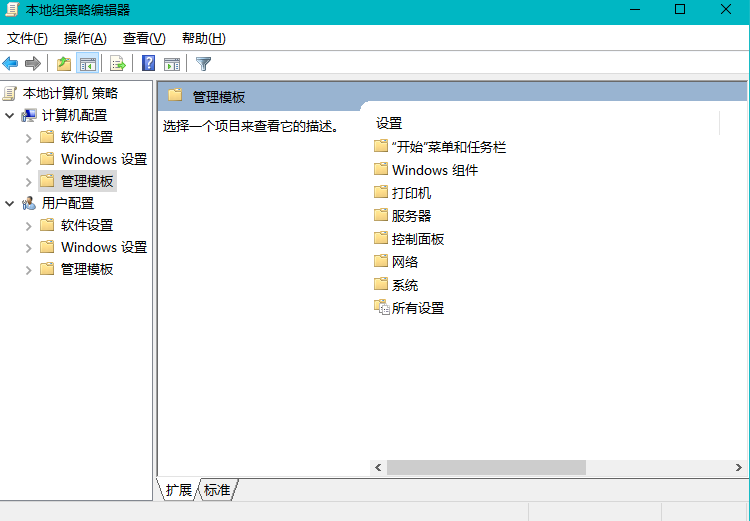Select Windows 设置 label under 用户配置

tap(104, 247)
